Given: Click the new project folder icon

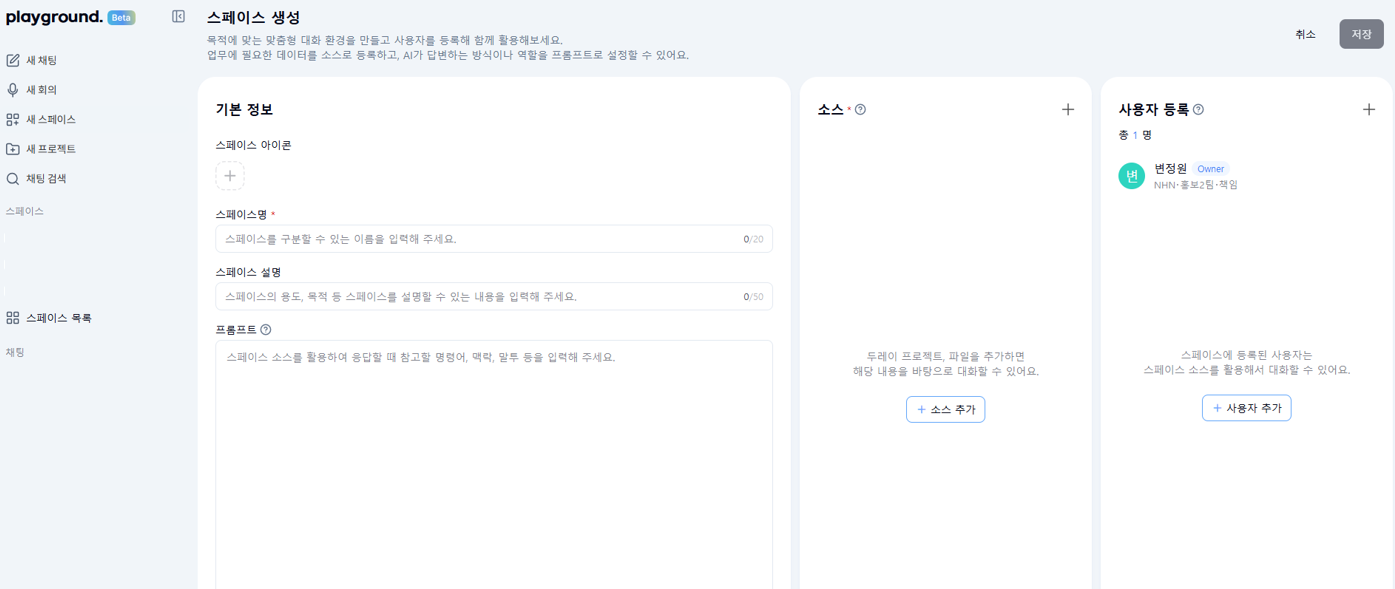Looking at the screenshot, I should tap(13, 149).
